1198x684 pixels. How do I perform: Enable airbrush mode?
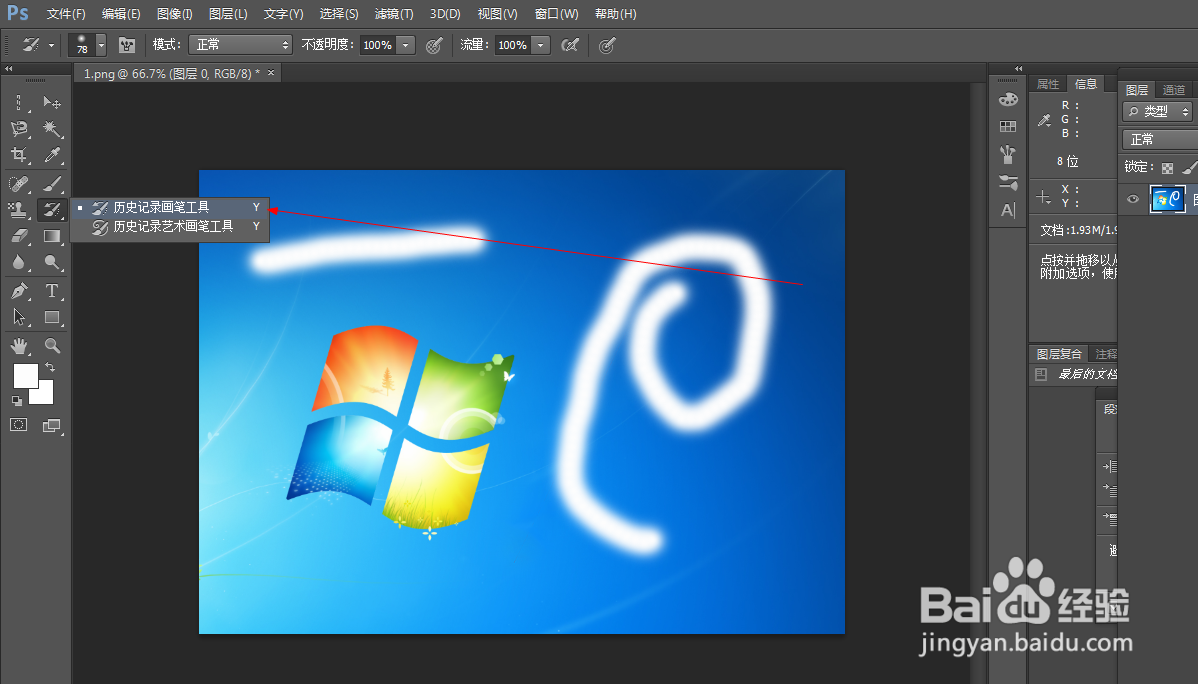tap(570, 45)
